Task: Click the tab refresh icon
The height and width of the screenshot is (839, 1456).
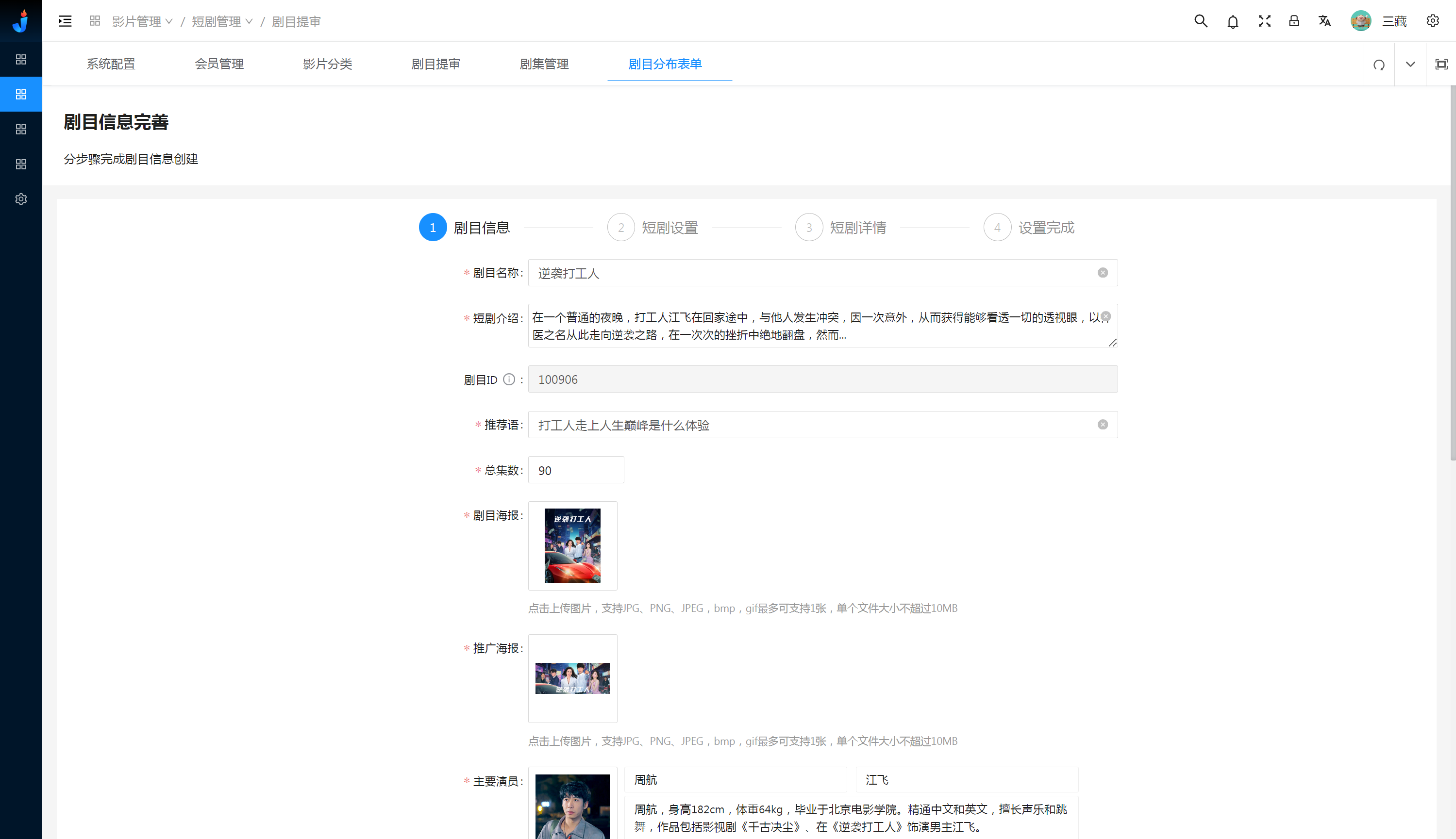Action: pyautogui.click(x=1379, y=65)
